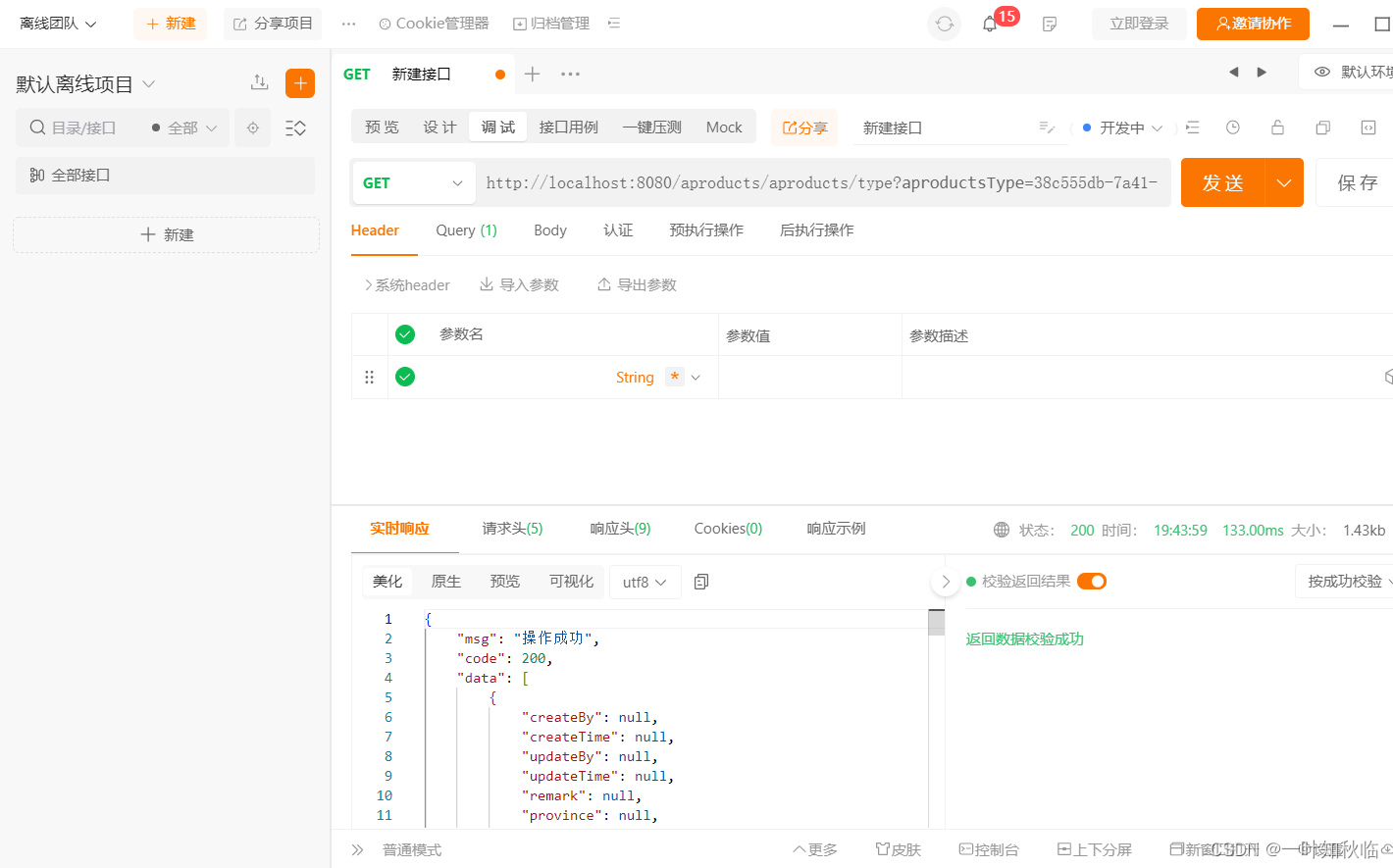Screen dimensions: 1393x868
Task: Disable the 校验返回结果 toggle
Action: [x=1091, y=581]
